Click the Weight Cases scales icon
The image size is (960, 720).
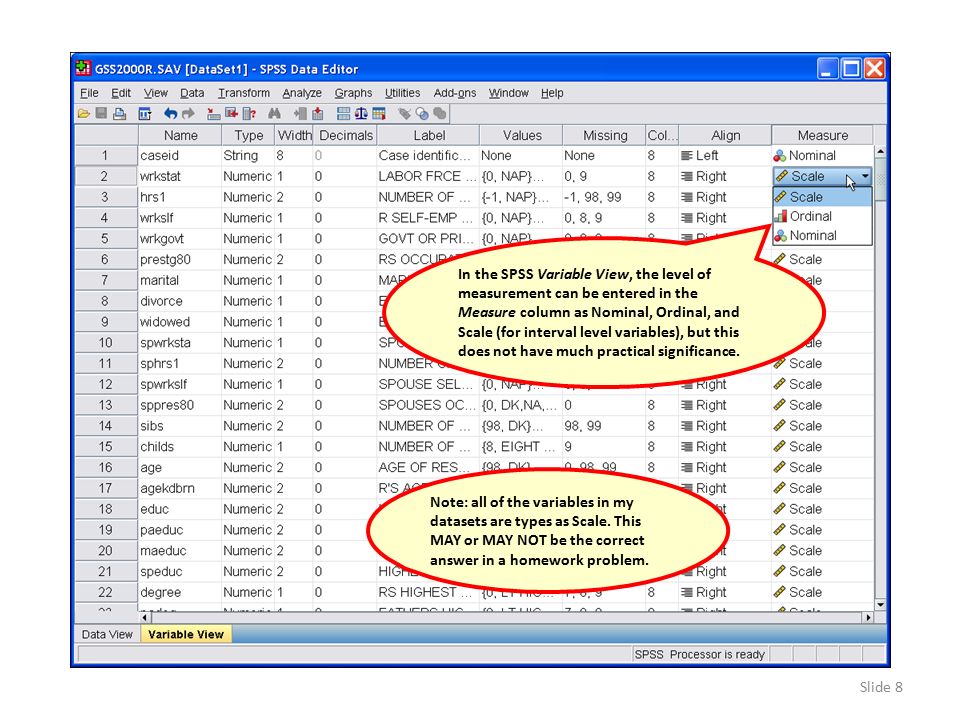point(361,113)
